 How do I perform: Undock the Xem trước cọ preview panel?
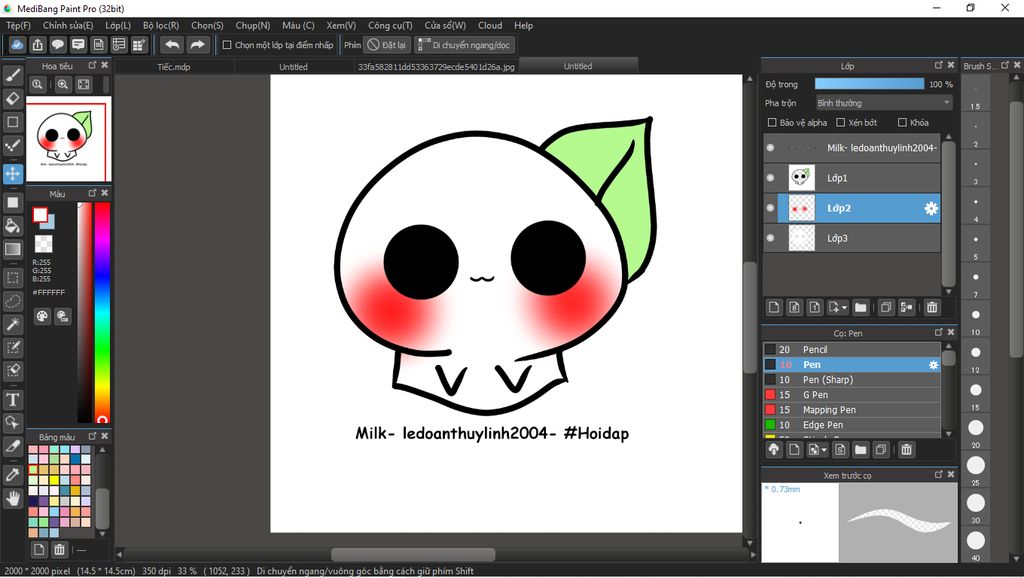point(938,475)
